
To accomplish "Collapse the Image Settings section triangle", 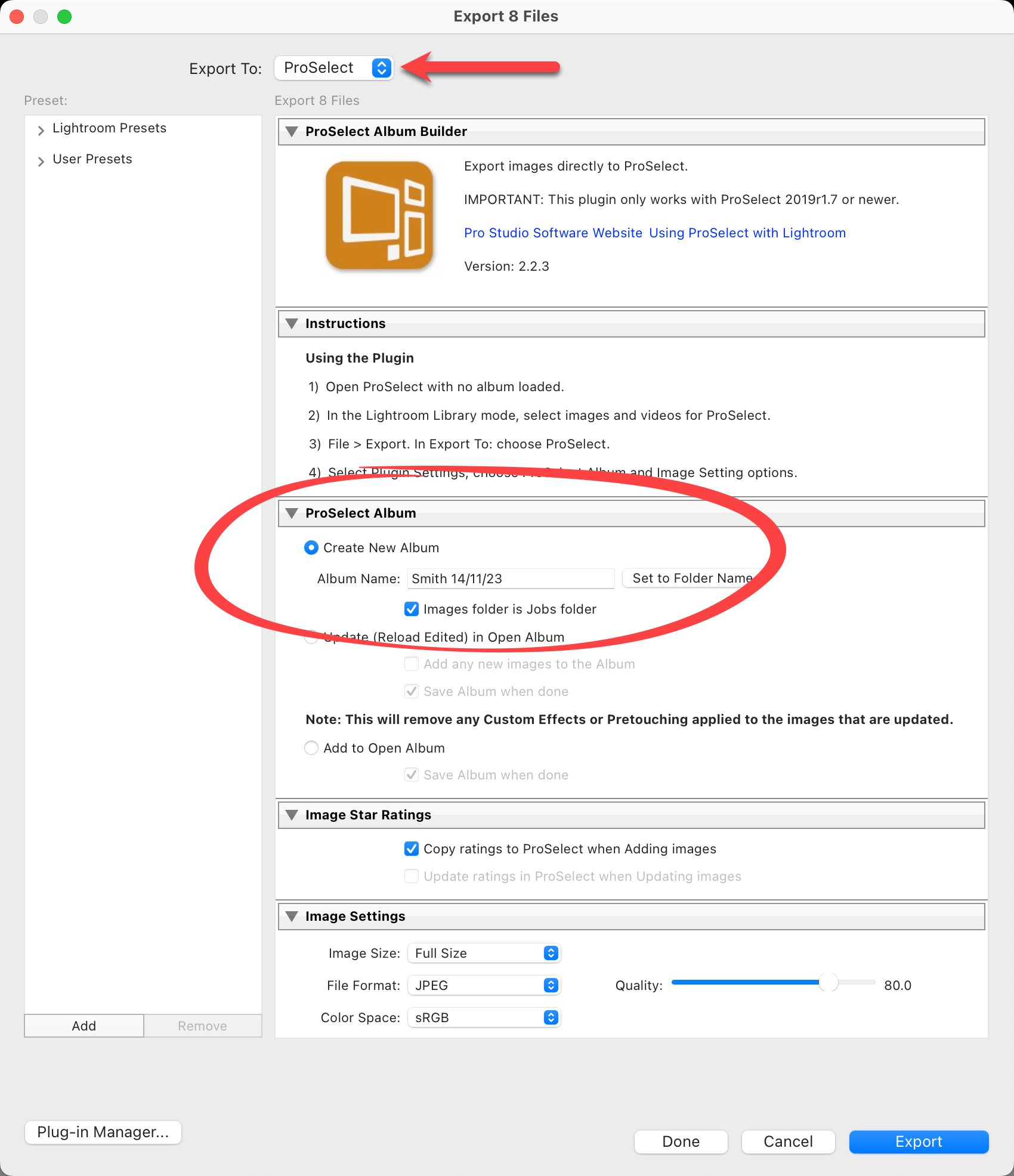I will coord(292,917).
